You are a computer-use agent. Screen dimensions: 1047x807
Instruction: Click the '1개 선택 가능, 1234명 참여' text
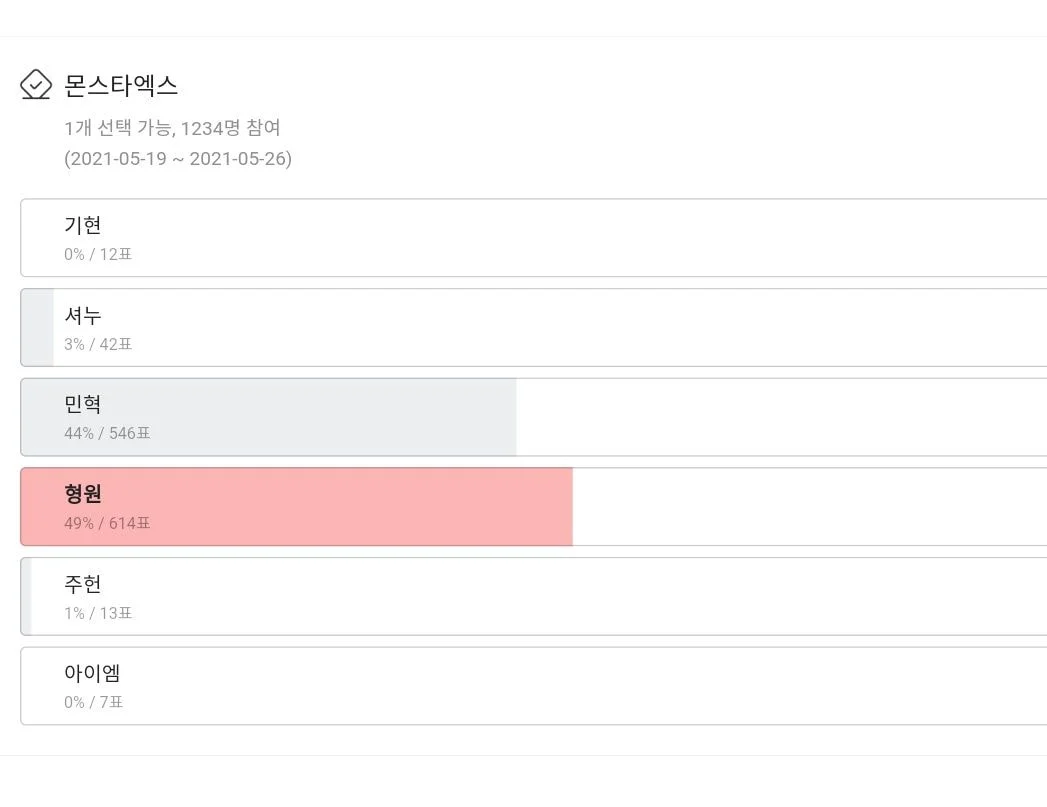click(x=172, y=128)
